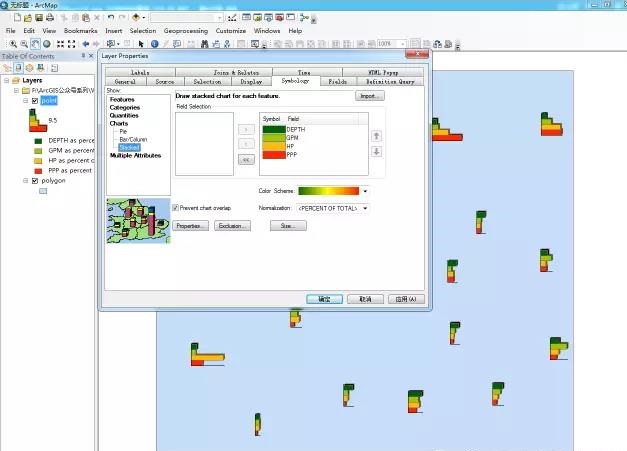Click the Open map document folder icon

point(28,18)
